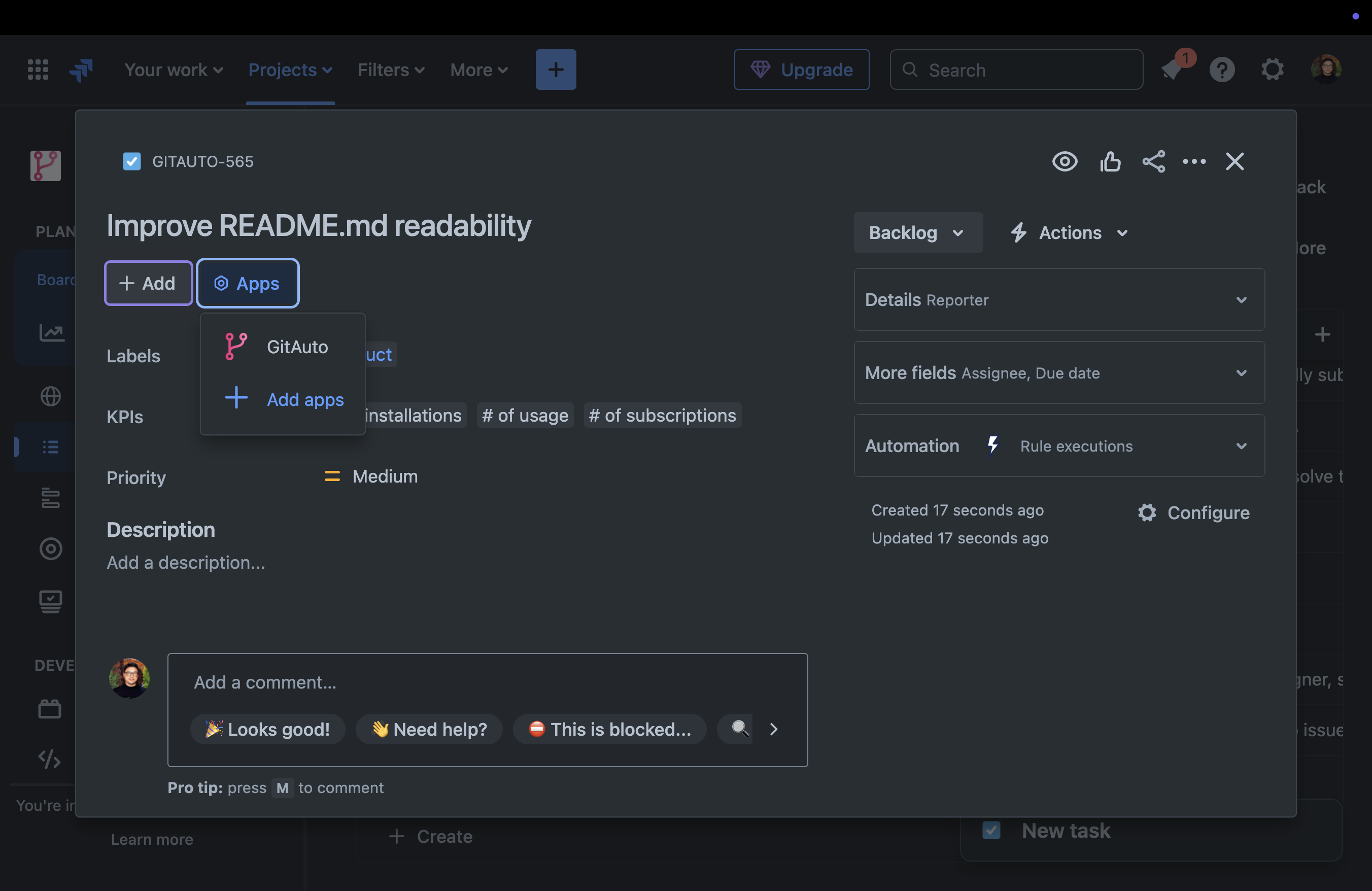Click the share icon on issue
This screenshot has height=891, width=1372.
coord(1153,161)
